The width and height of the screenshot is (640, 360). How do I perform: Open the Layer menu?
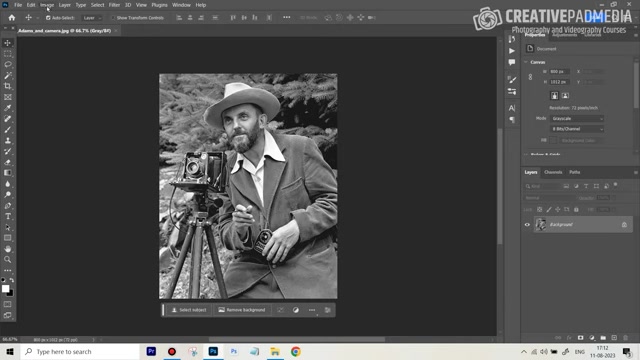pos(64,5)
